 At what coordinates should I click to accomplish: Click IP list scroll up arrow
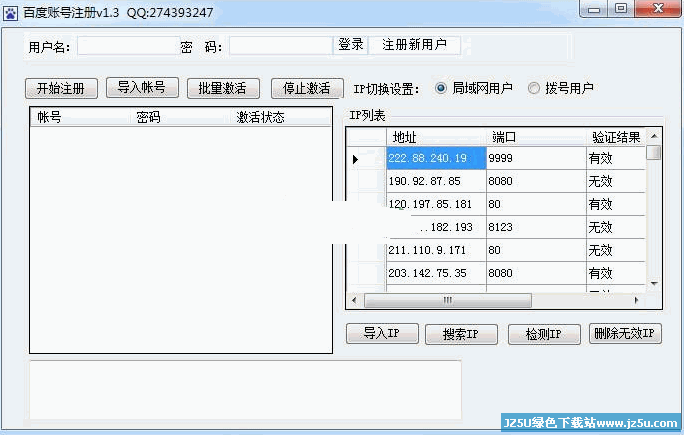[654, 136]
